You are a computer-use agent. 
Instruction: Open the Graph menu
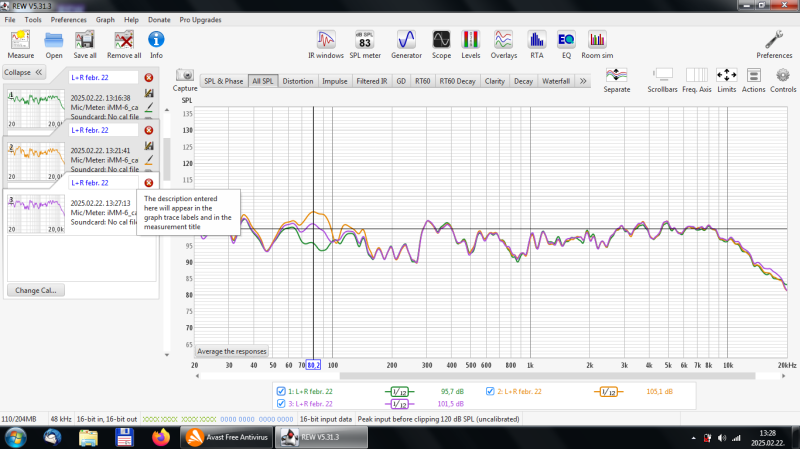pyautogui.click(x=105, y=20)
